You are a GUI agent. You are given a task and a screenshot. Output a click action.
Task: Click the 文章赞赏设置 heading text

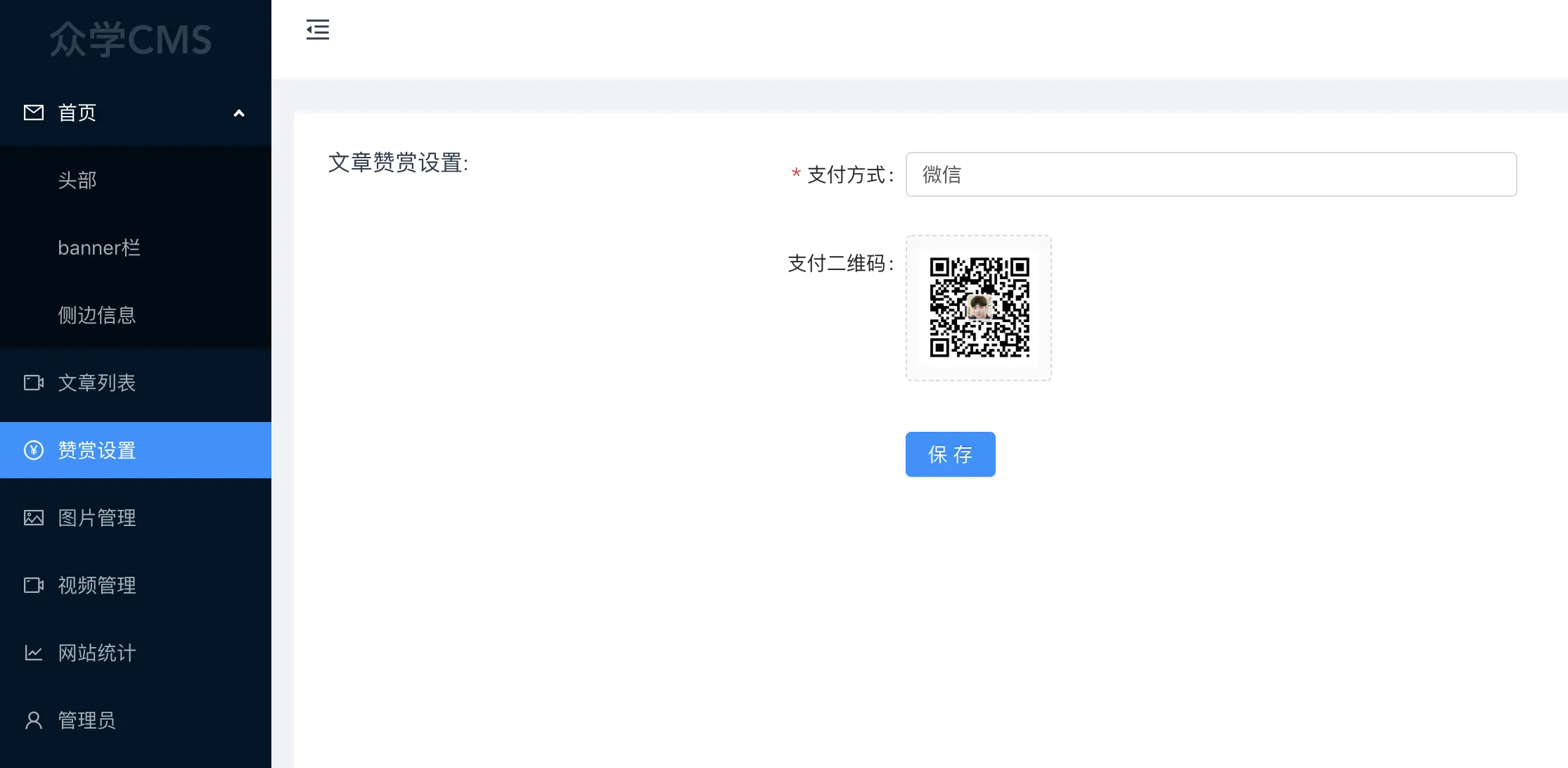(398, 163)
